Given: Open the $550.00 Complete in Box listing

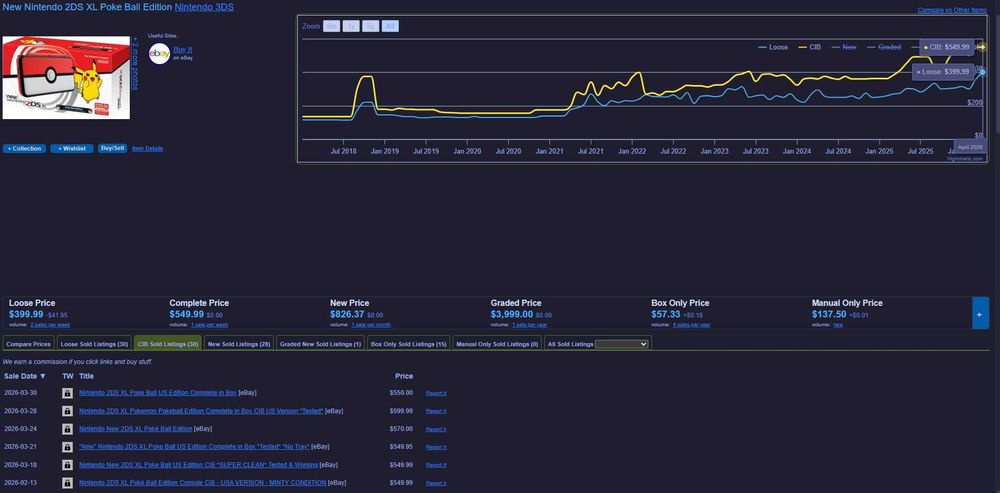Looking at the screenshot, I should (158, 393).
